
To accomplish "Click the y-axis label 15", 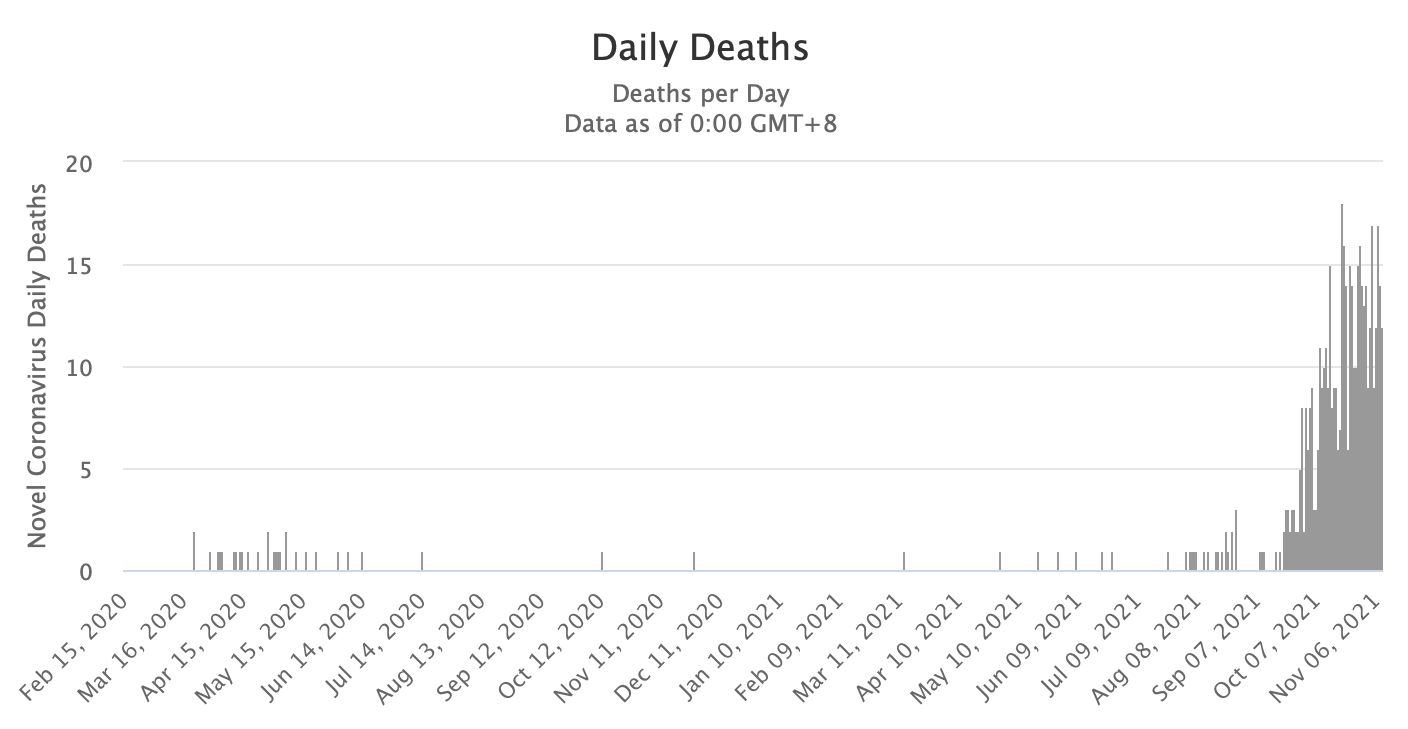I will click(80, 265).
